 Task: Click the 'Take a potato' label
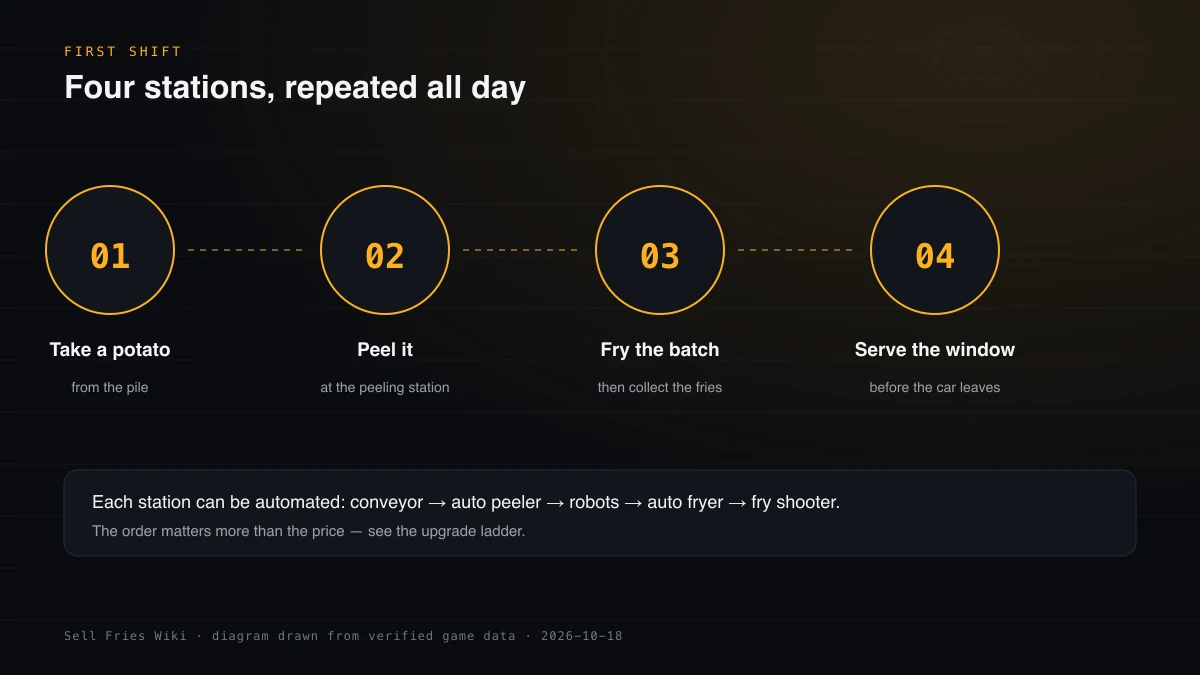click(x=110, y=350)
